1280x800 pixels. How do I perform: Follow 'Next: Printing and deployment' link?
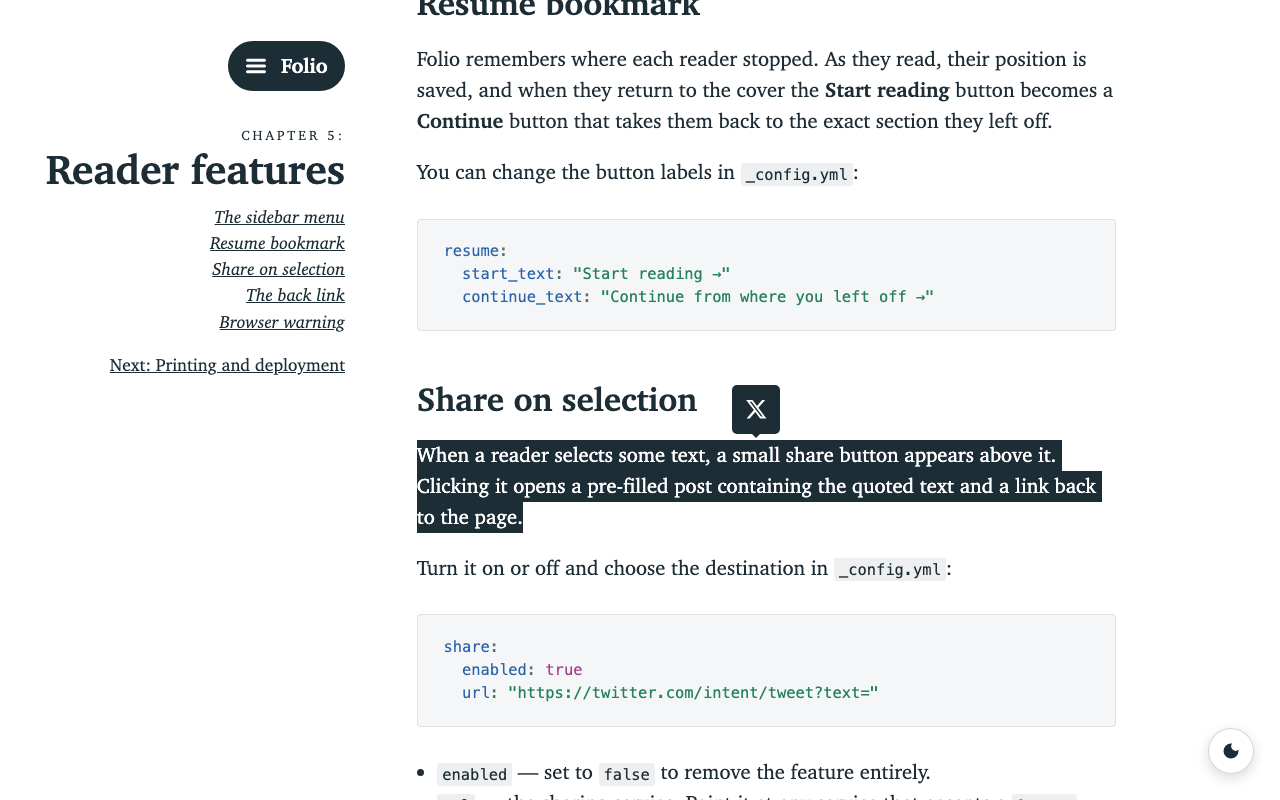coord(227,365)
